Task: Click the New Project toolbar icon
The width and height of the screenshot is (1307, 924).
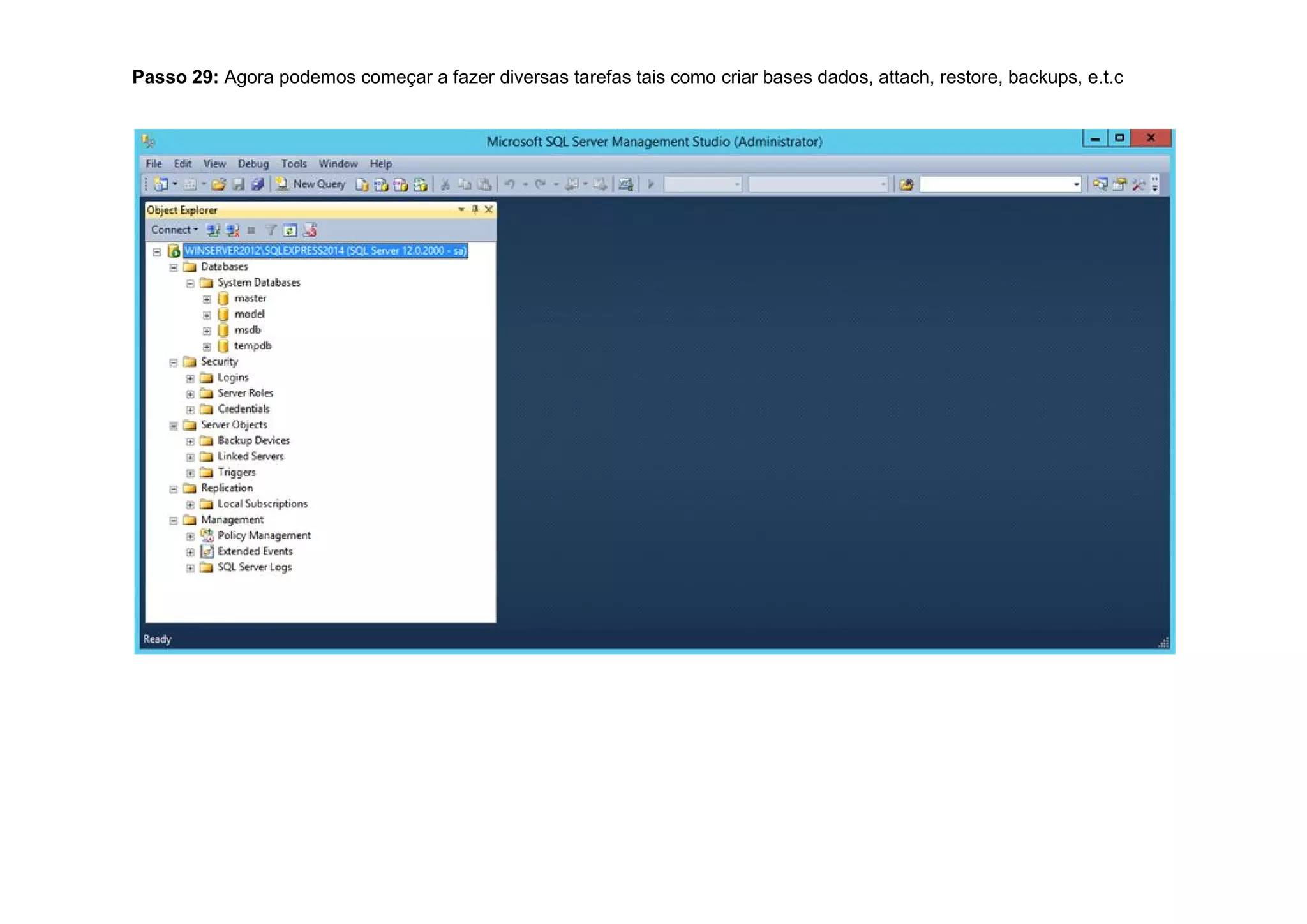Action: pos(160,184)
